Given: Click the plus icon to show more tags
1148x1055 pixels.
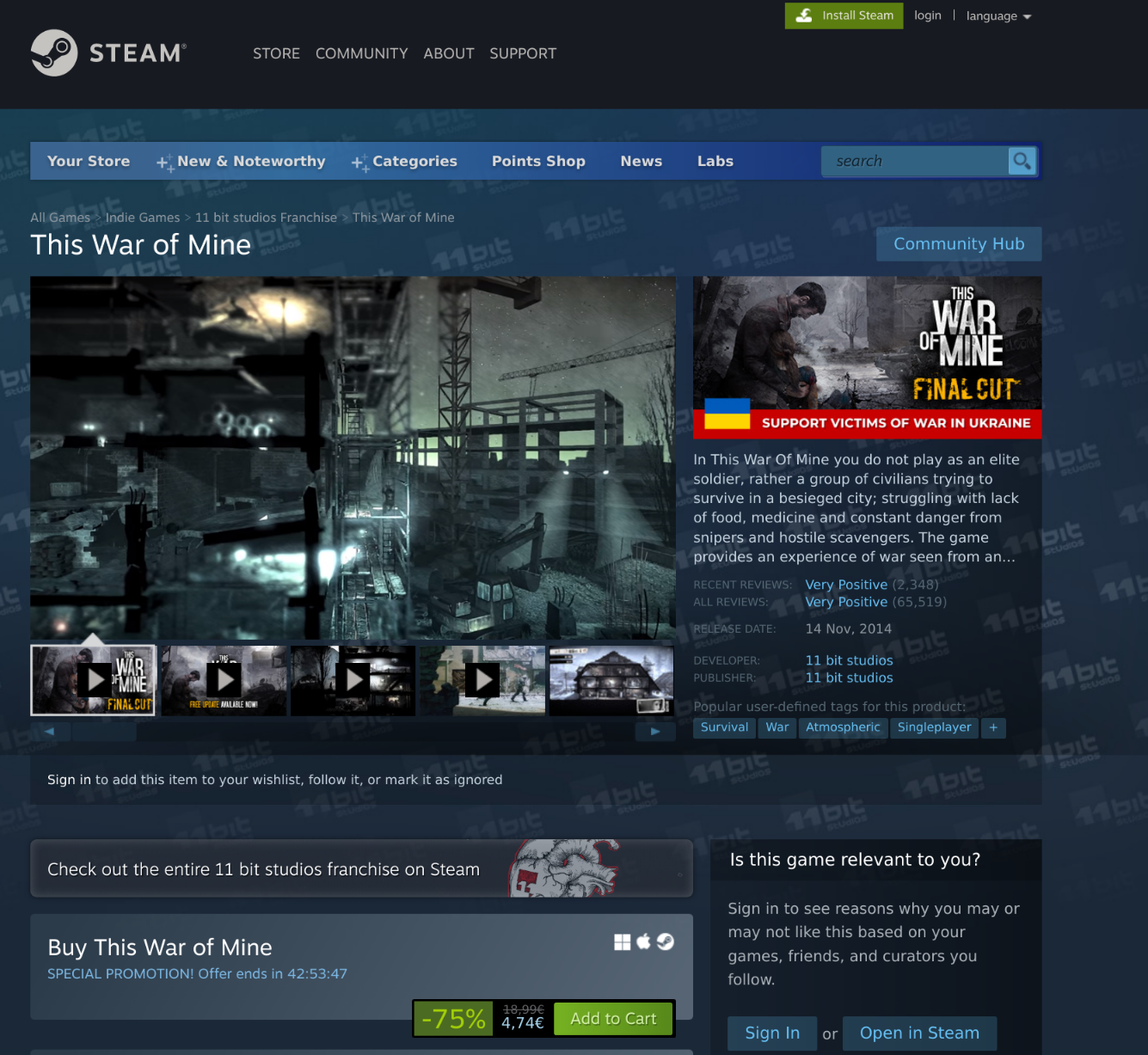Looking at the screenshot, I should point(993,727).
